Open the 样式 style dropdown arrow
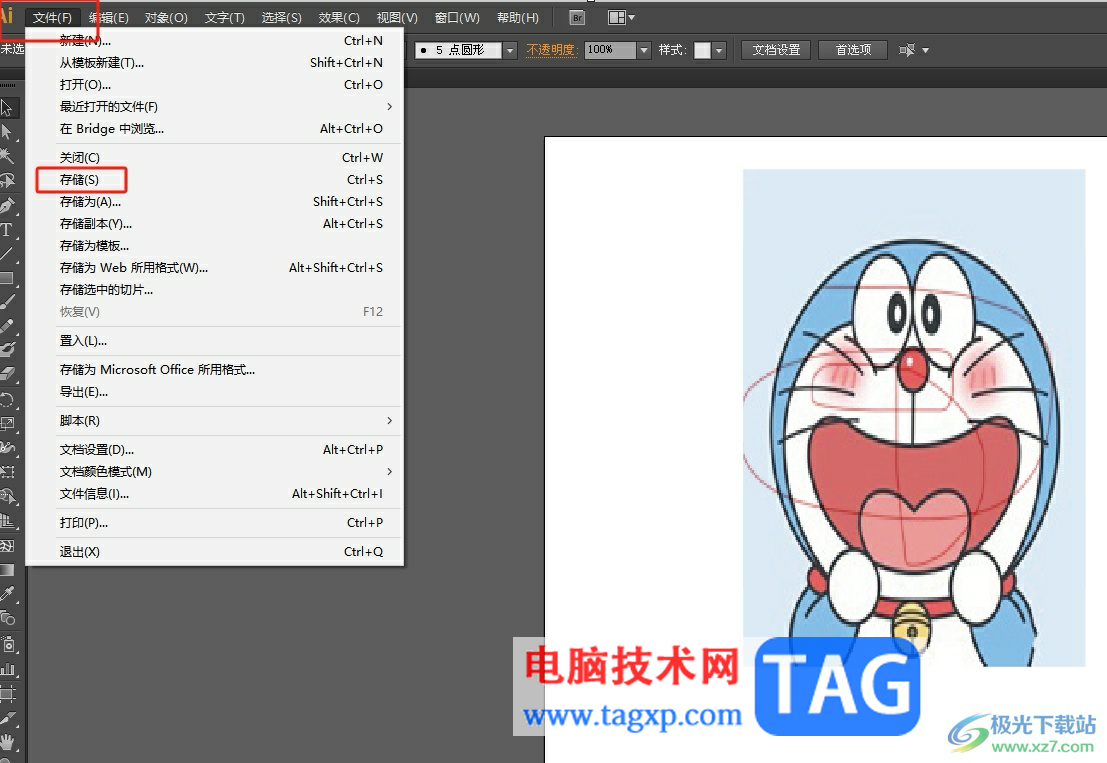The width and height of the screenshot is (1107, 763). (x=719, y=50)
